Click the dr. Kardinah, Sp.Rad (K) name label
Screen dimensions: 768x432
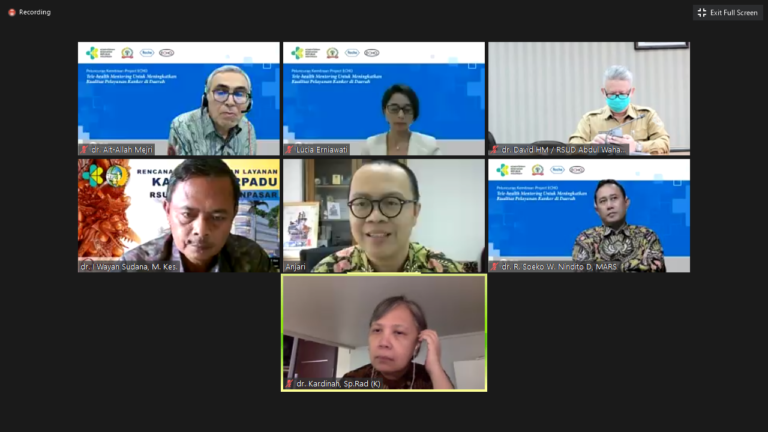point(338,384)
